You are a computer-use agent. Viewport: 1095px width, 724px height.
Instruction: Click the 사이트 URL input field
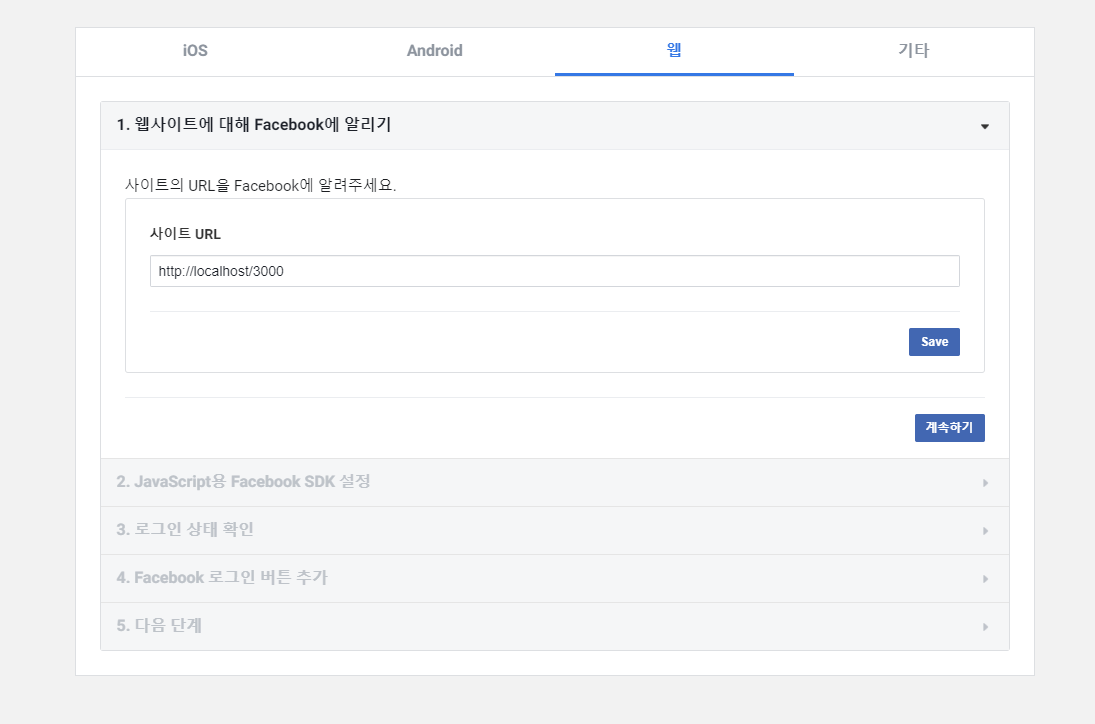click(554, 271)
